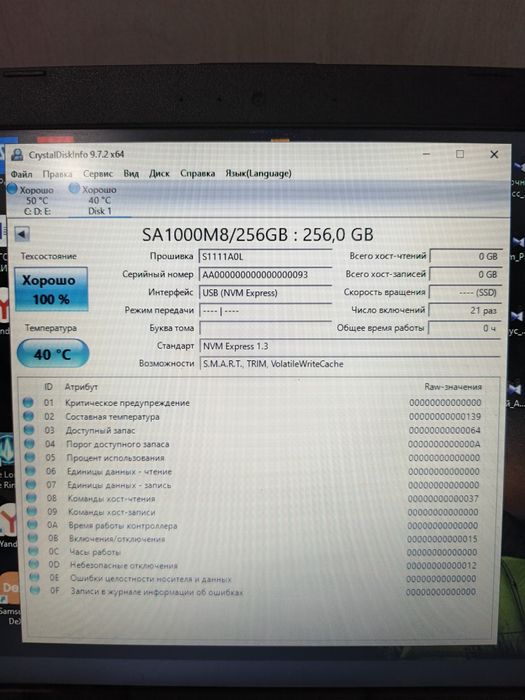The image size is (525, 700).
Task: Click the Число включений value 21 раз
Action: (465, 310)
